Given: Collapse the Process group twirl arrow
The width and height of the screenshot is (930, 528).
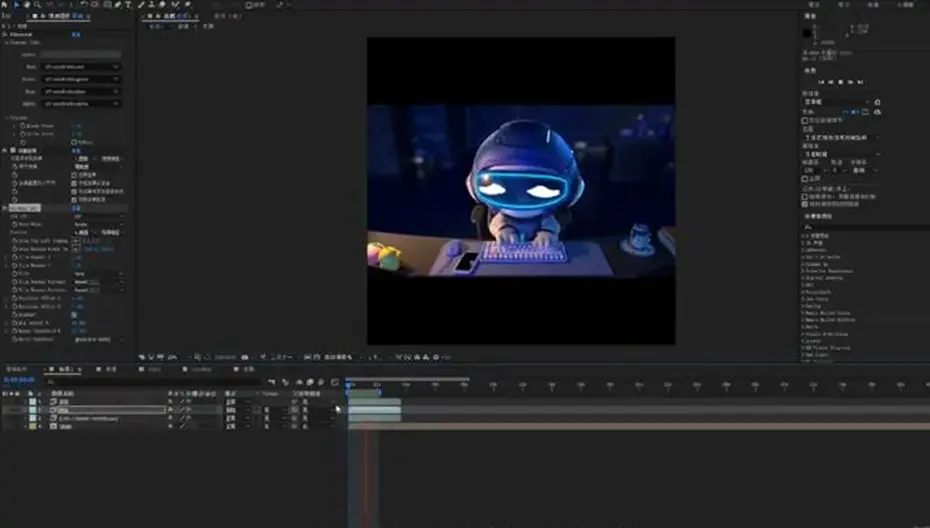Looking at the screenshot, I should point(7,117).
